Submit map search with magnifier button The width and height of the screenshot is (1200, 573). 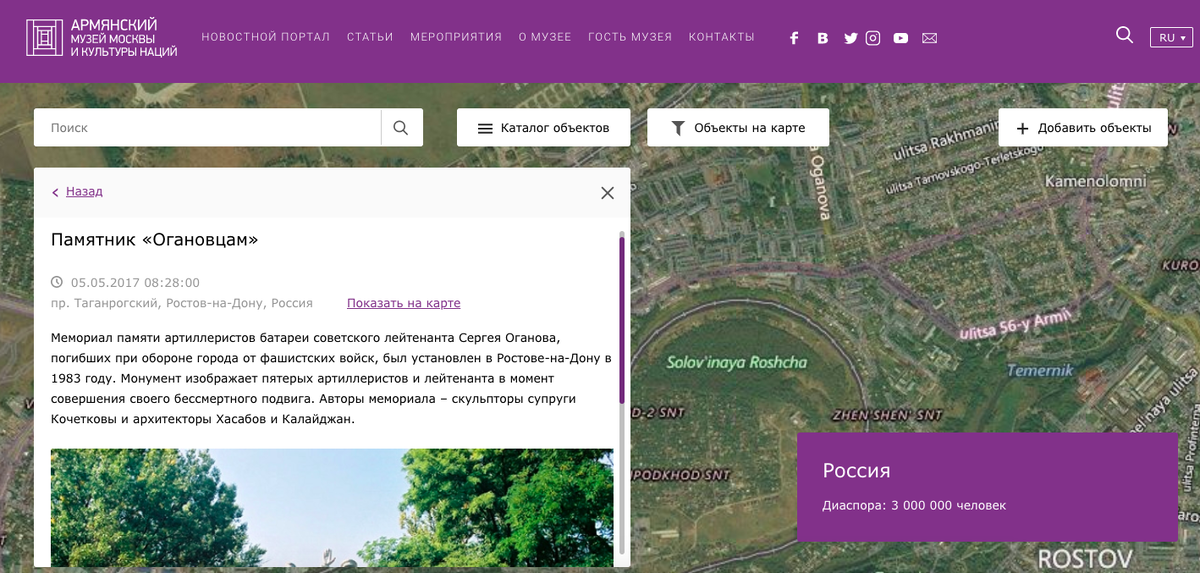tap(402, 128)
